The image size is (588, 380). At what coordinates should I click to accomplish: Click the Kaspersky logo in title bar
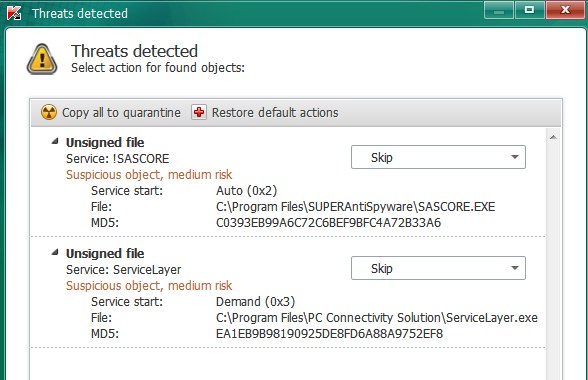pyautogui.click(x=14, y=13)
